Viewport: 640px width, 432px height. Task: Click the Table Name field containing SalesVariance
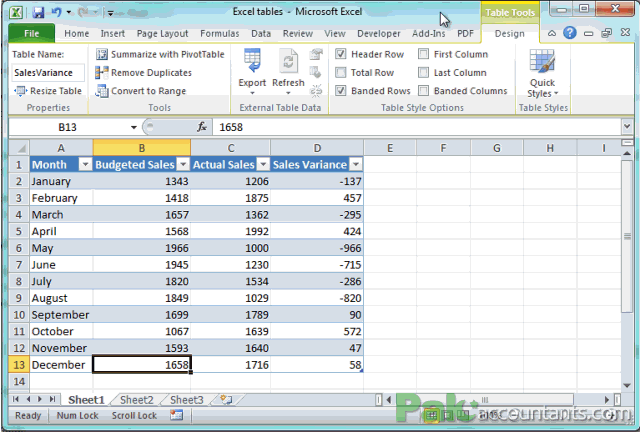point(48,73)
